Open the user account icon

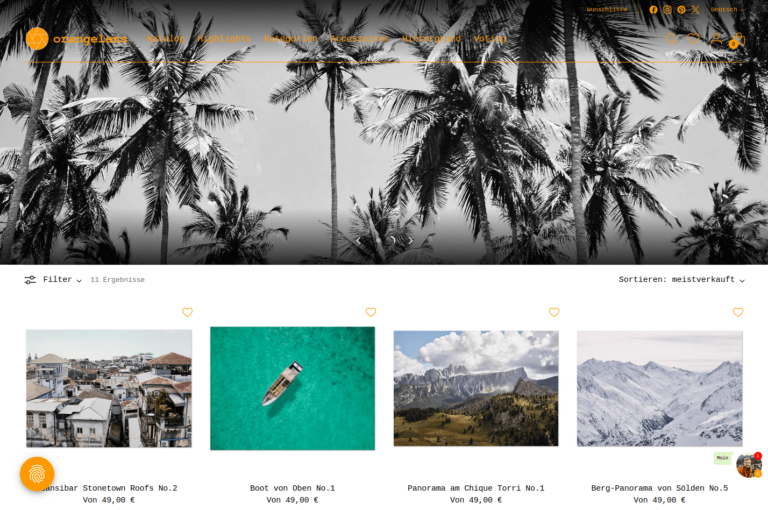[x=716, y=39]
